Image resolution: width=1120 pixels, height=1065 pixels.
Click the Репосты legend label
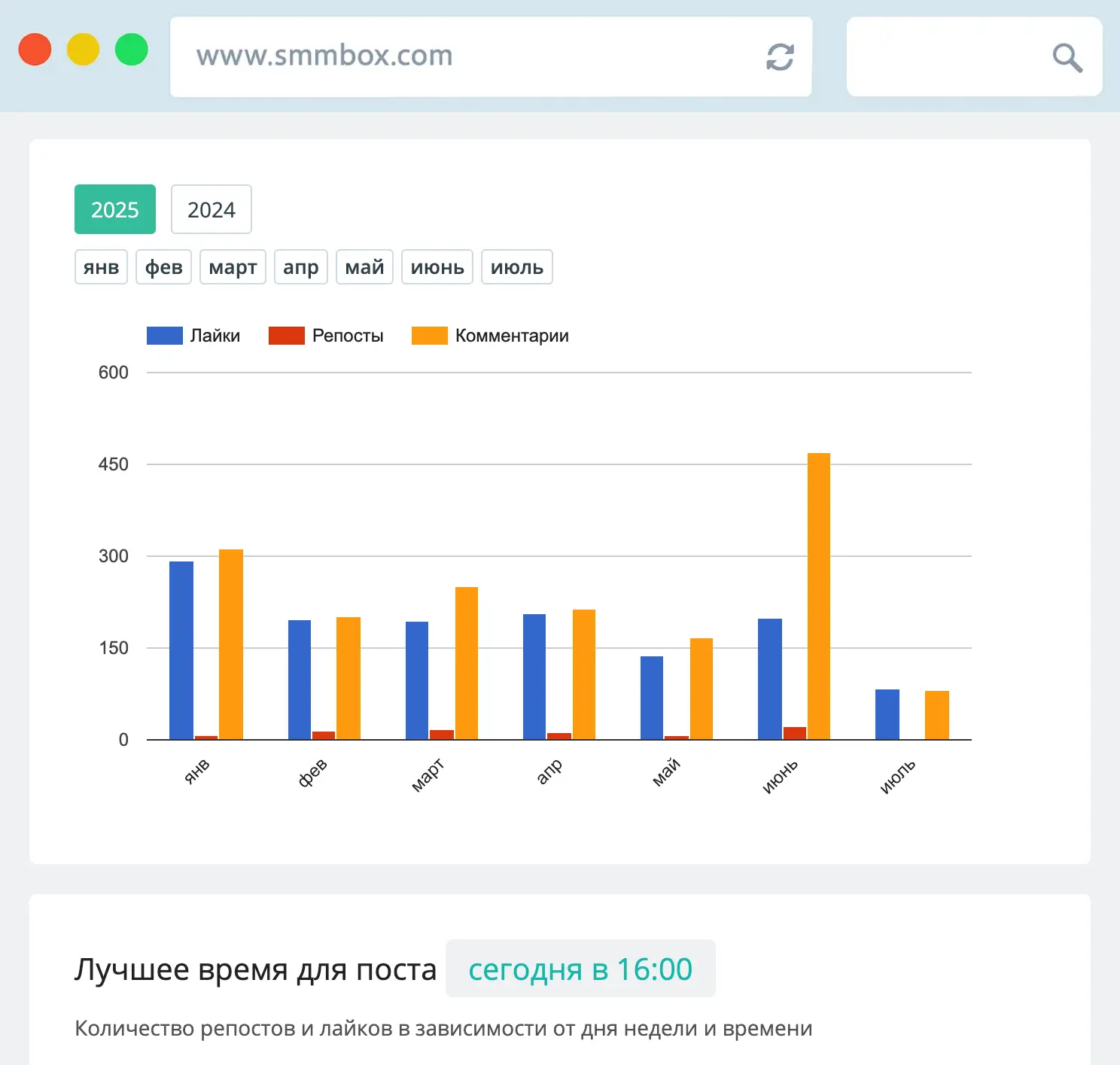click(x=348, y=336)
